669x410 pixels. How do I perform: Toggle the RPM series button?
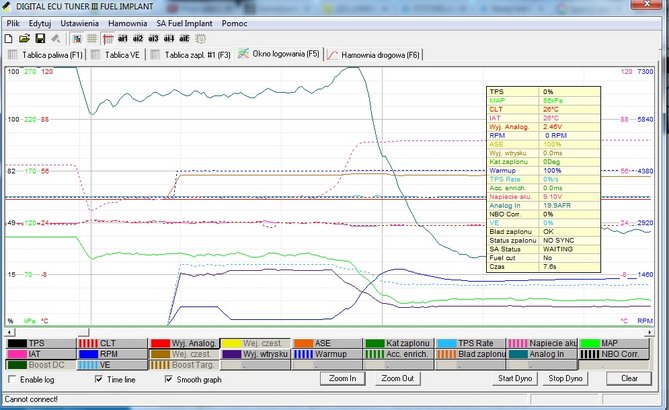(x=113, y=354)
